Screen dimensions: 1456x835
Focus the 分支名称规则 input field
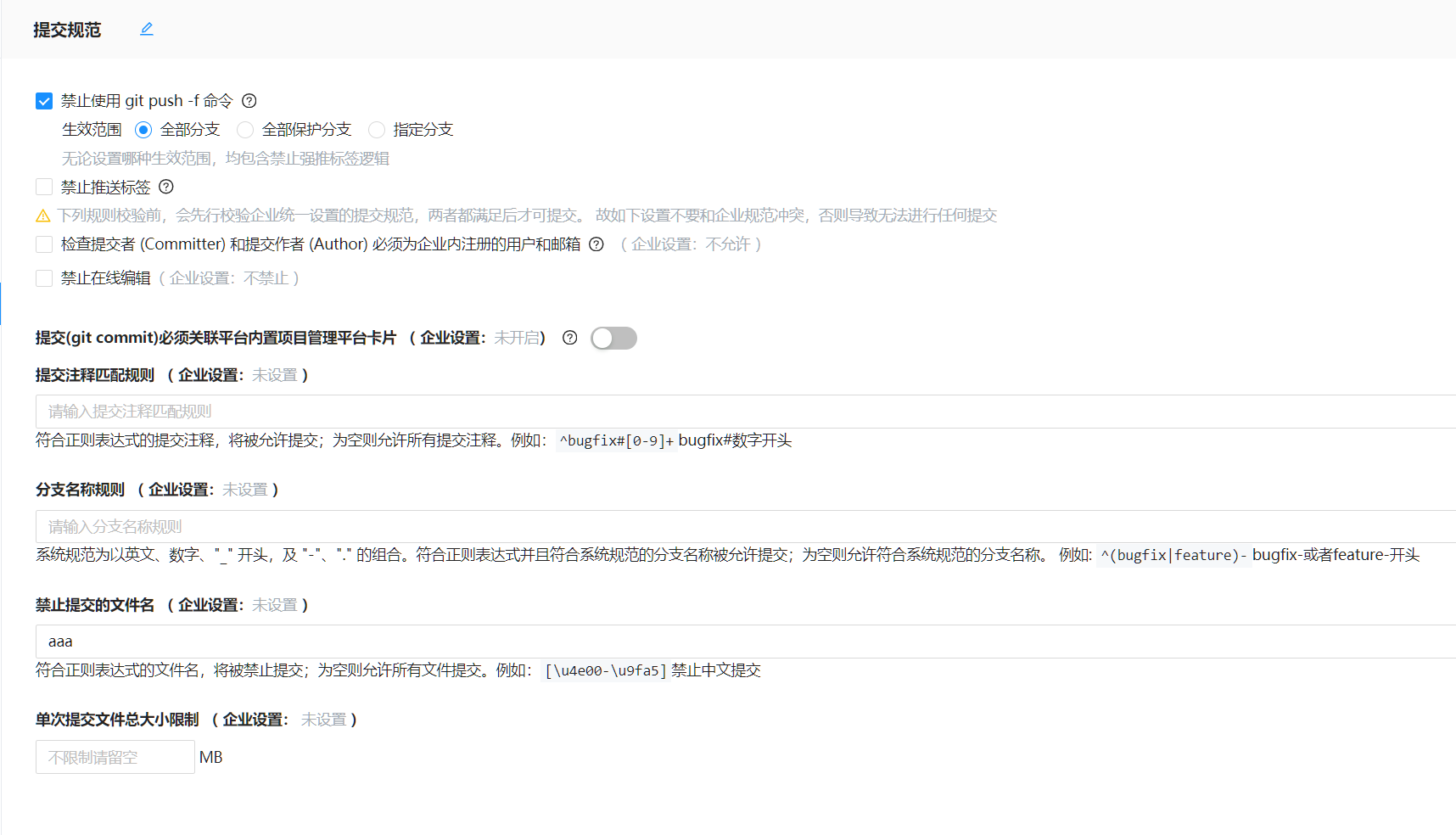coord(745,527)
